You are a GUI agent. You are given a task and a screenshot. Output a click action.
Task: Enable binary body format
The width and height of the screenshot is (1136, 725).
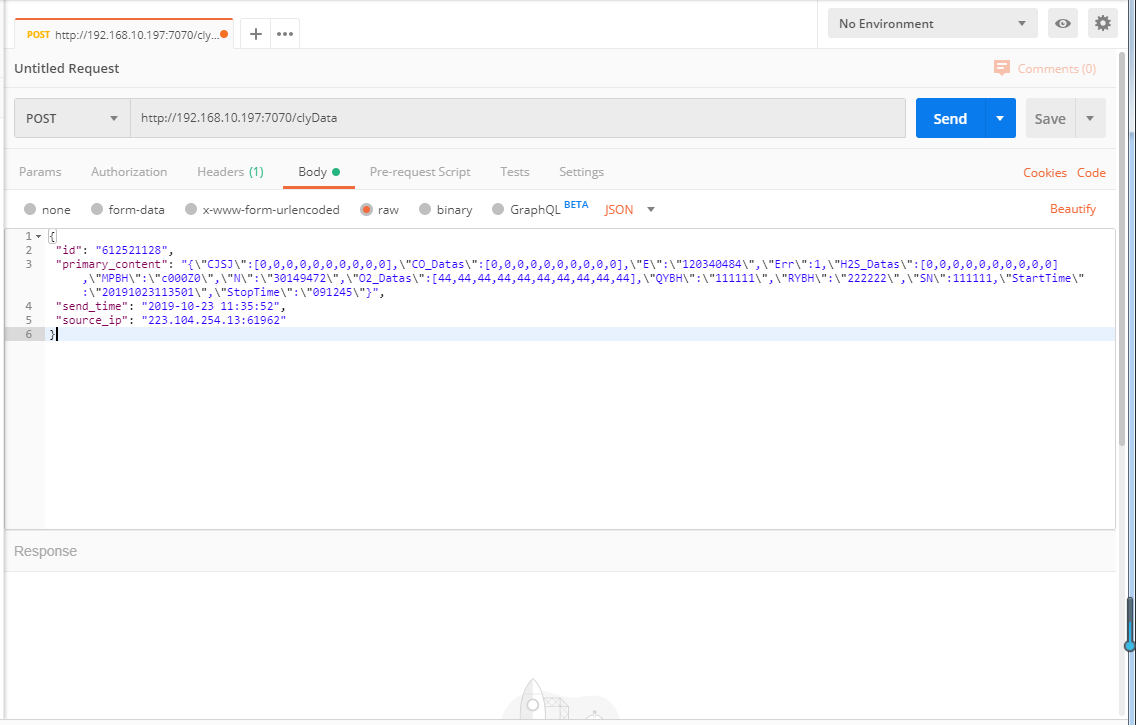[x=445, y=209]
